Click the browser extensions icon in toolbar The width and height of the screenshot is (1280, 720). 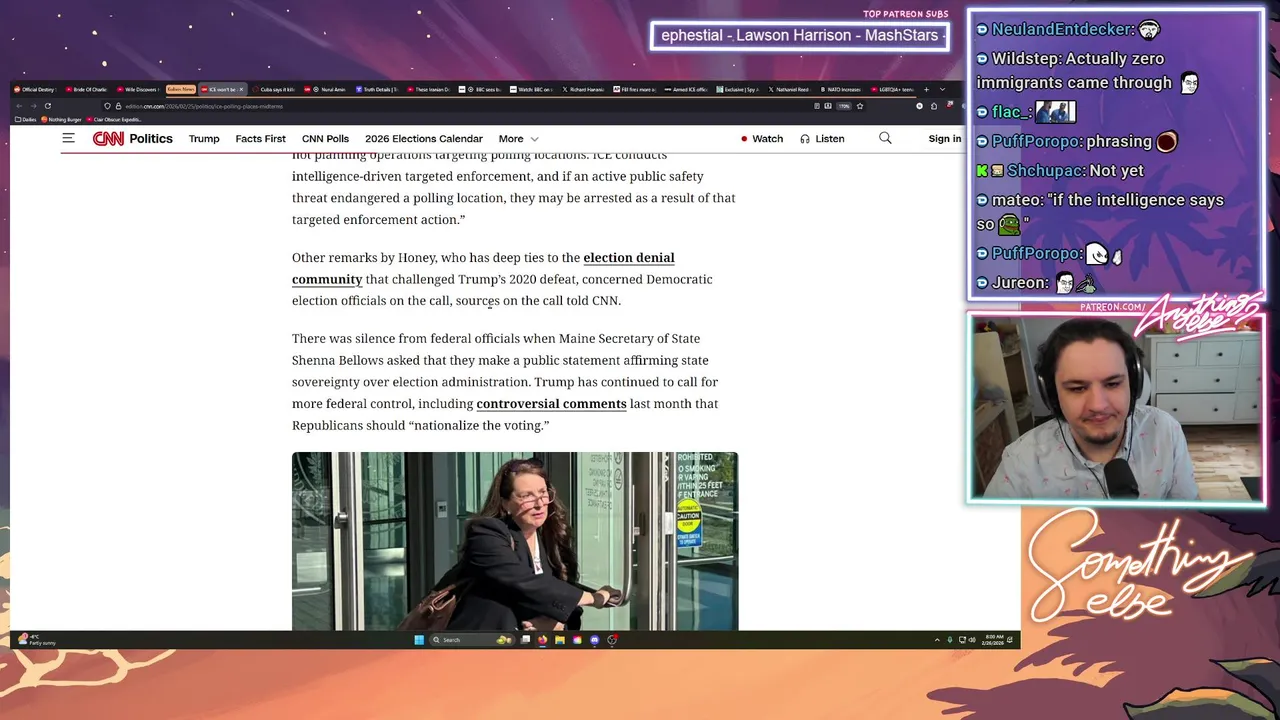point(934,106)
